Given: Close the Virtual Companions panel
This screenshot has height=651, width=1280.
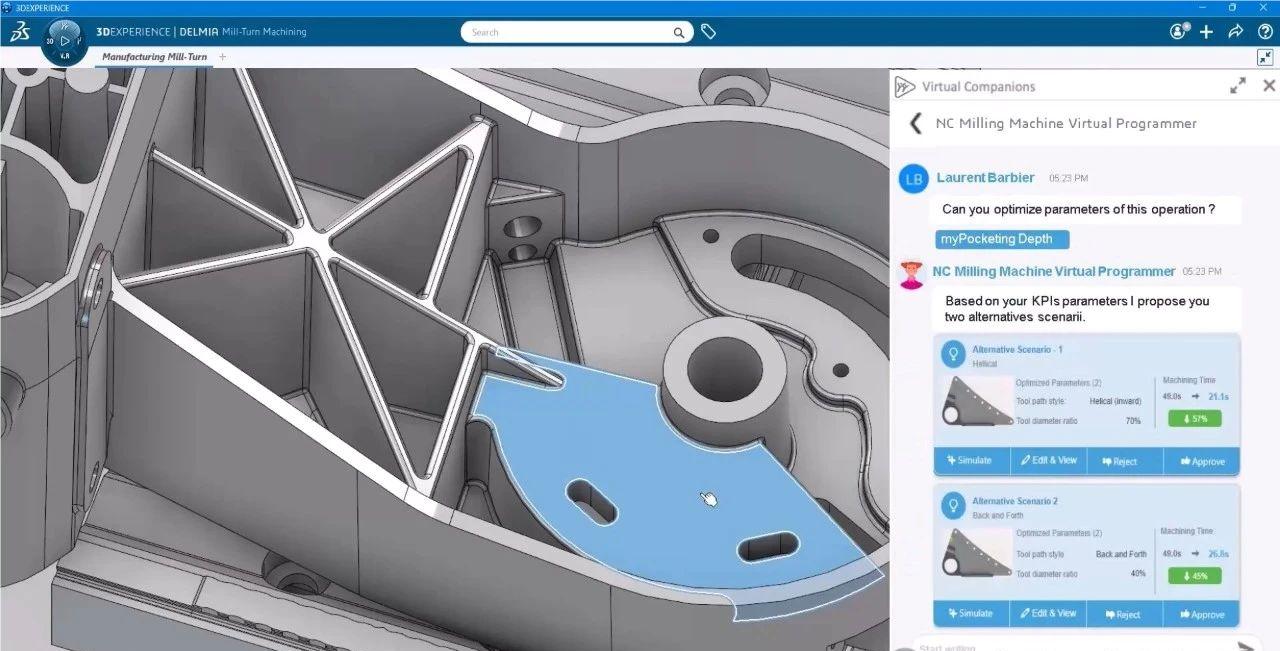Looking at the screenshot, I should (x=1269, y=86).
